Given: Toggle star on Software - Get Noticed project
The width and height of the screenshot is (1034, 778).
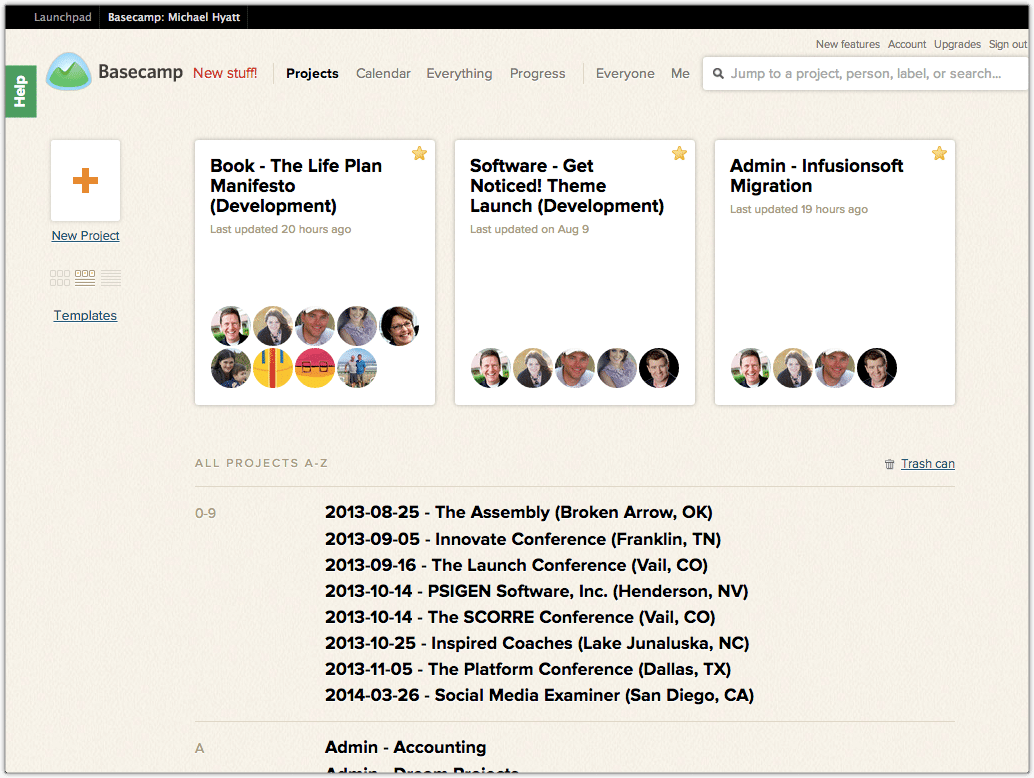Looking at the screenshot, I should tap(679, 153).
